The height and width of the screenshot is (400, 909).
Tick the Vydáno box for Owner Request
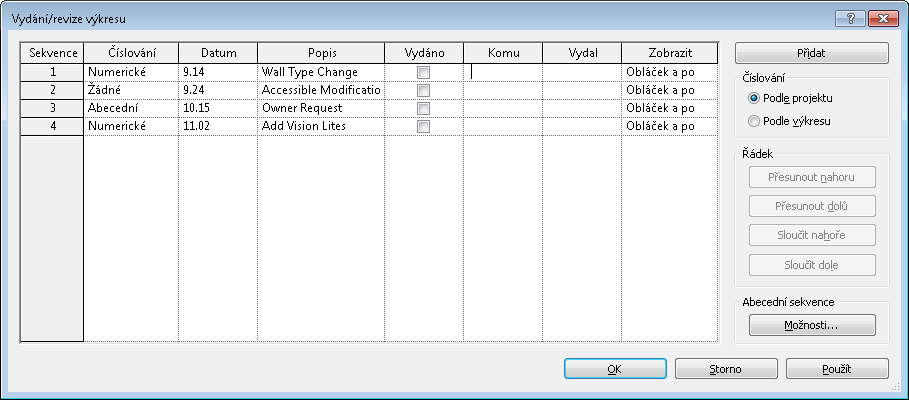click(424, 108)
